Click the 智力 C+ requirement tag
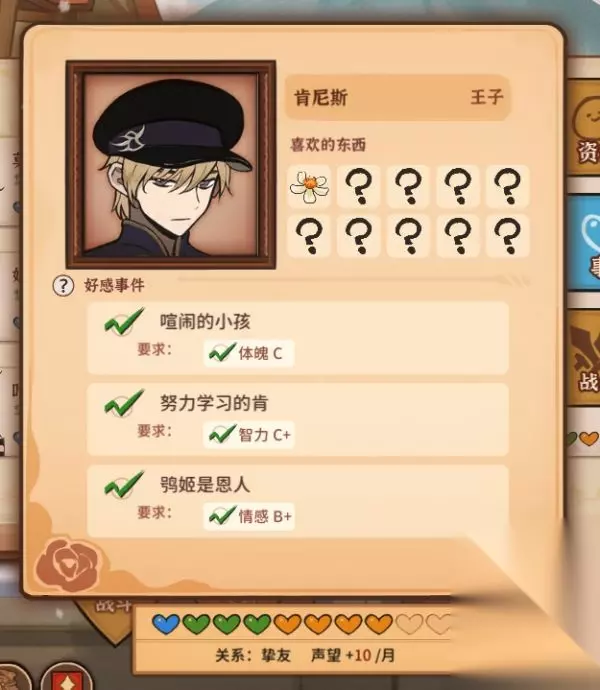This screenshot has width=600, height=690. (x=249, y=434)
